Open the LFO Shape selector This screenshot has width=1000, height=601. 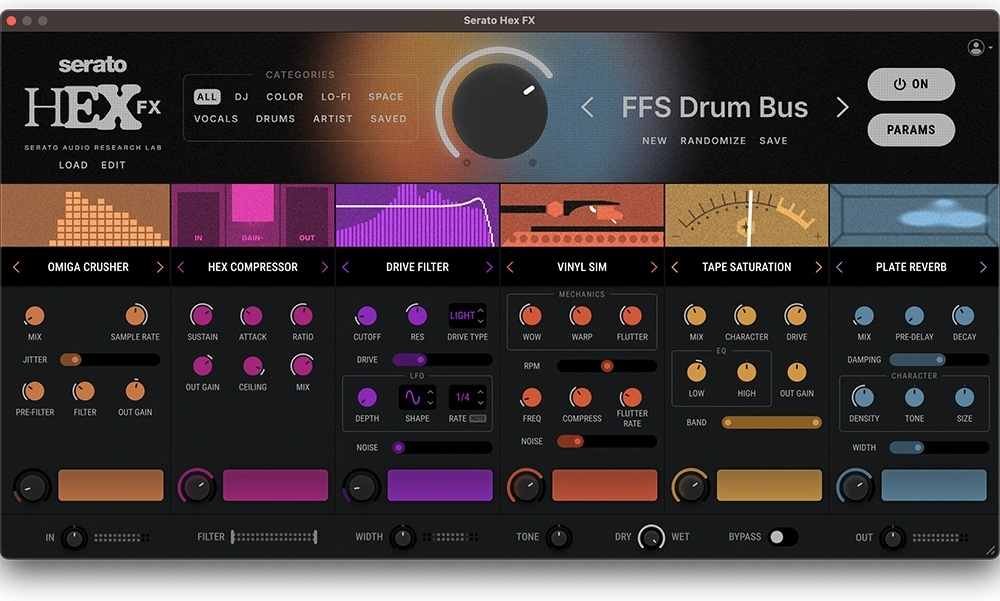(x=417, y=397)
